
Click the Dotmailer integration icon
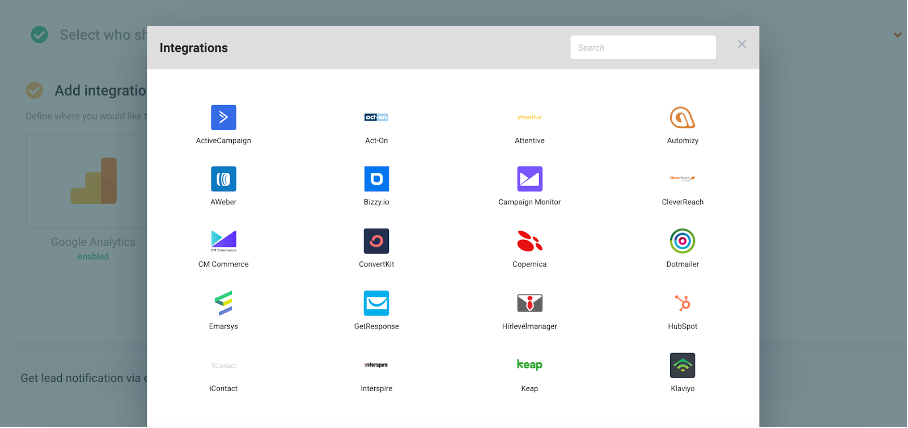[x=683, y=241]
